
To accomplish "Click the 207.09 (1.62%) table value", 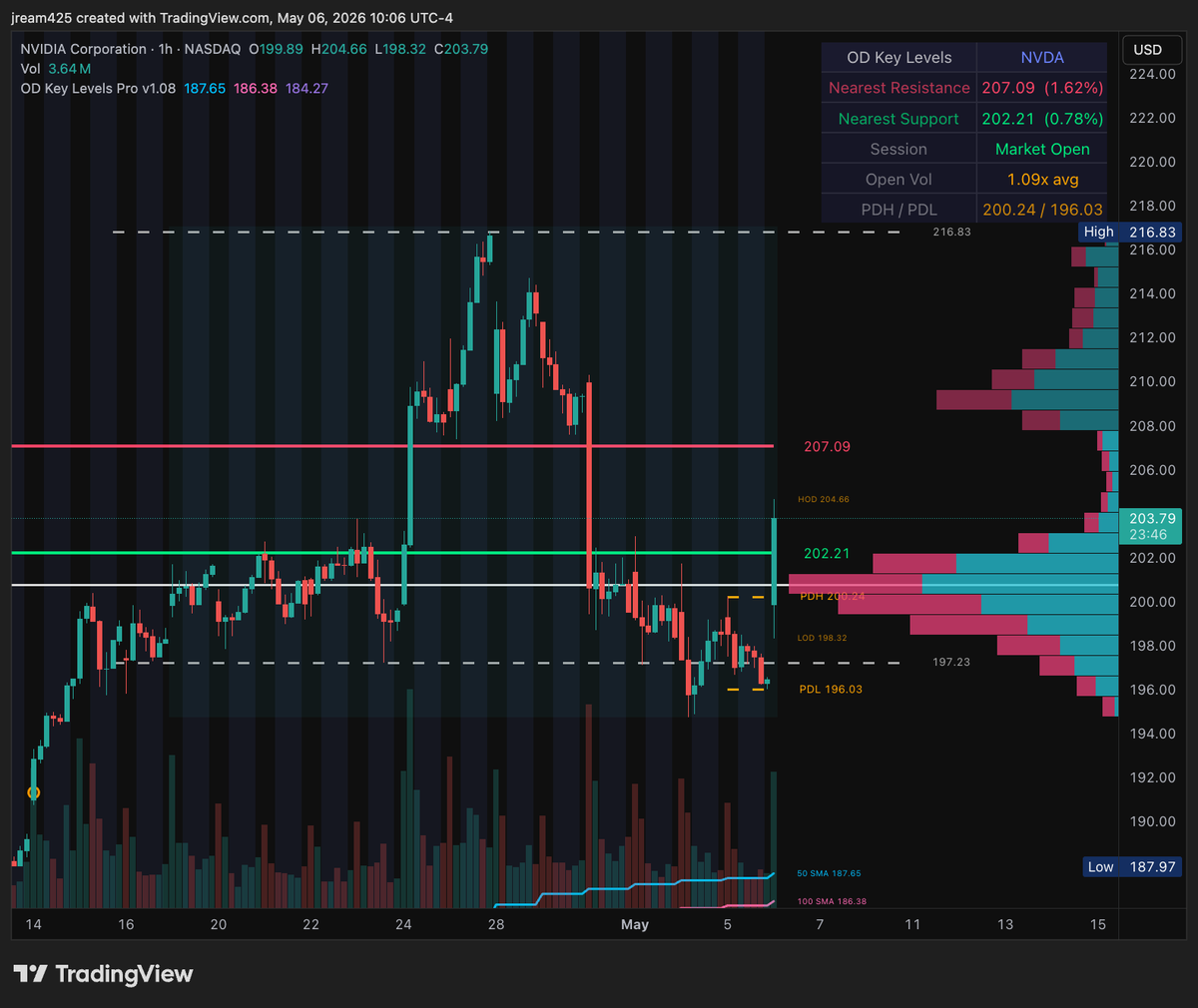I will (x=1042, y=88).
